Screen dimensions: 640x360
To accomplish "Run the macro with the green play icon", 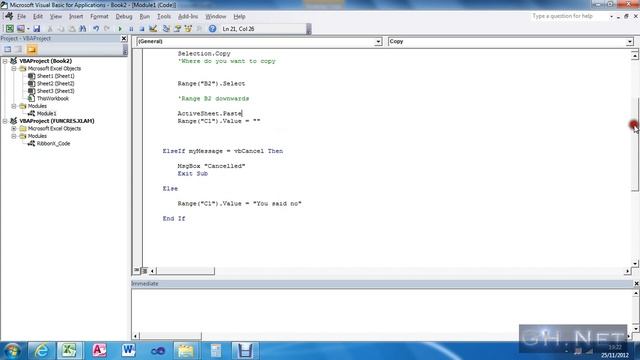I will click(x=120, y=29).
